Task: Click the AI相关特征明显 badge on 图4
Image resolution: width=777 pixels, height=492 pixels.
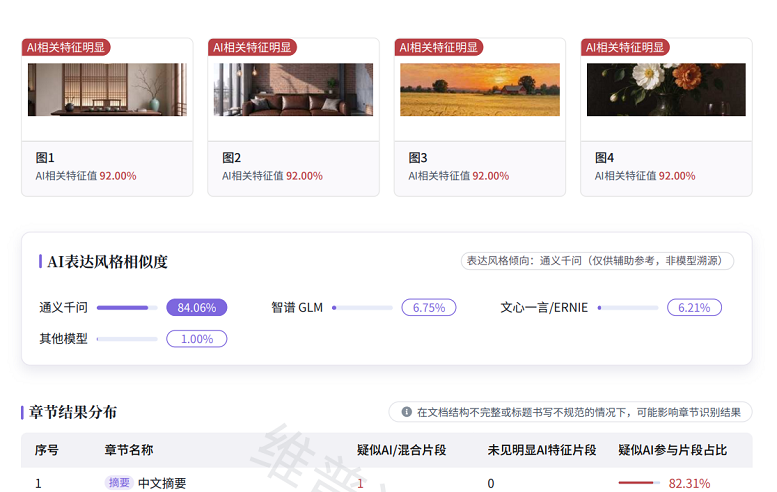Action: 625,48
